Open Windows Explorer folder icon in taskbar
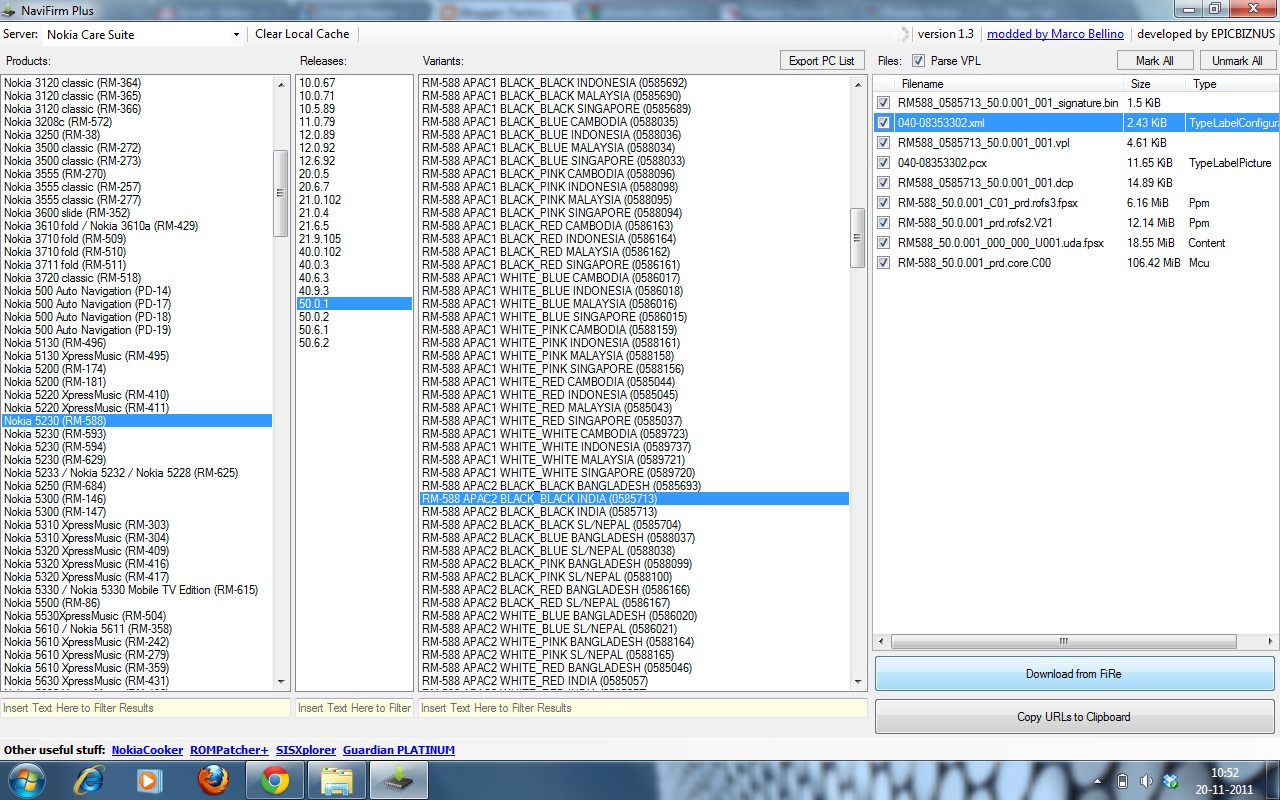This screenshot has height=800, width=1280. point(336,780)
